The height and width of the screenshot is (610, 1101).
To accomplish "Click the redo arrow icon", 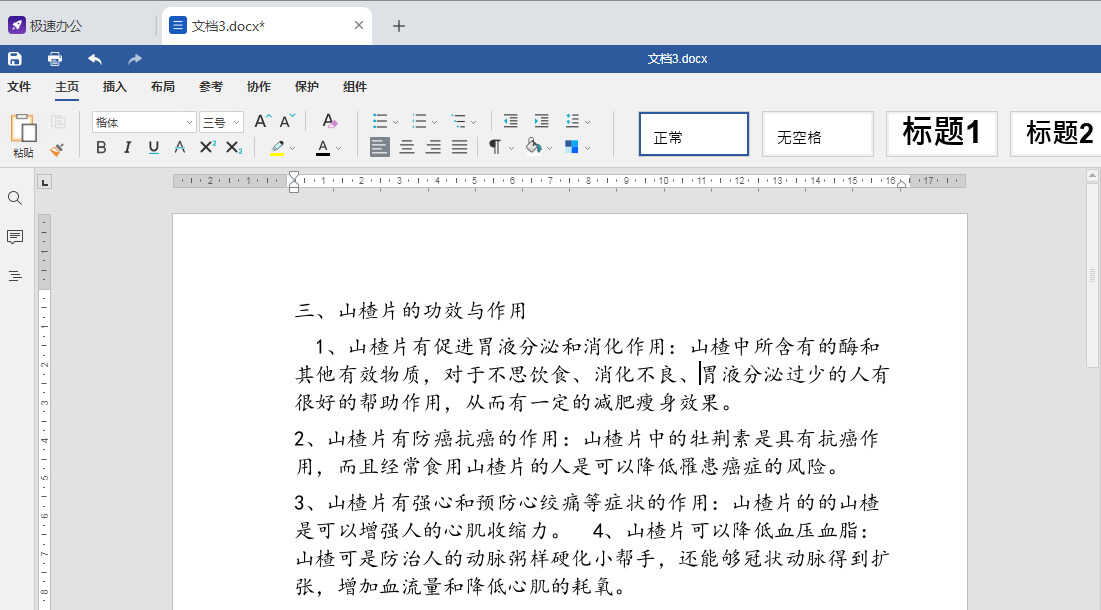I will [x=135, y=59].
